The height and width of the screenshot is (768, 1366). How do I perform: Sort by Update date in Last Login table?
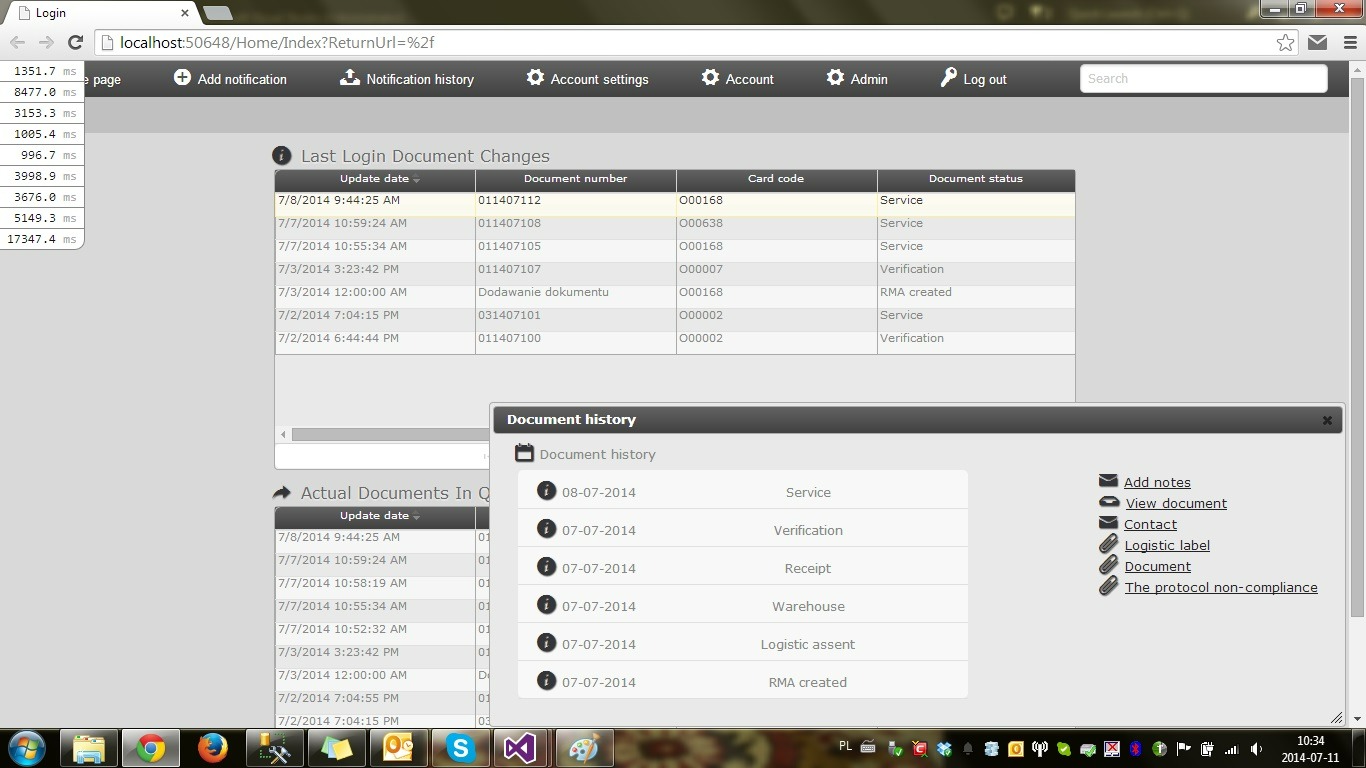click(374, 179)
